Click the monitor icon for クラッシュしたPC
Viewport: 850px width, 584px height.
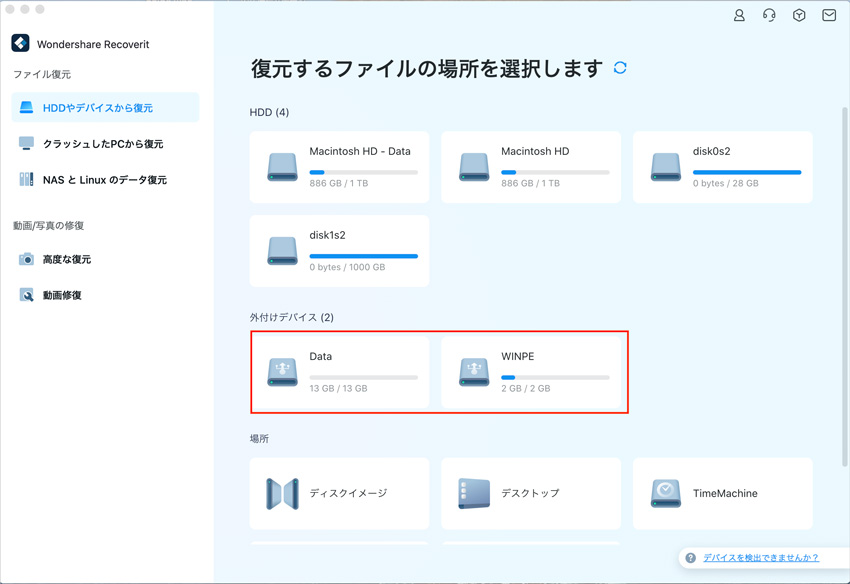click(x=26, y=143)
